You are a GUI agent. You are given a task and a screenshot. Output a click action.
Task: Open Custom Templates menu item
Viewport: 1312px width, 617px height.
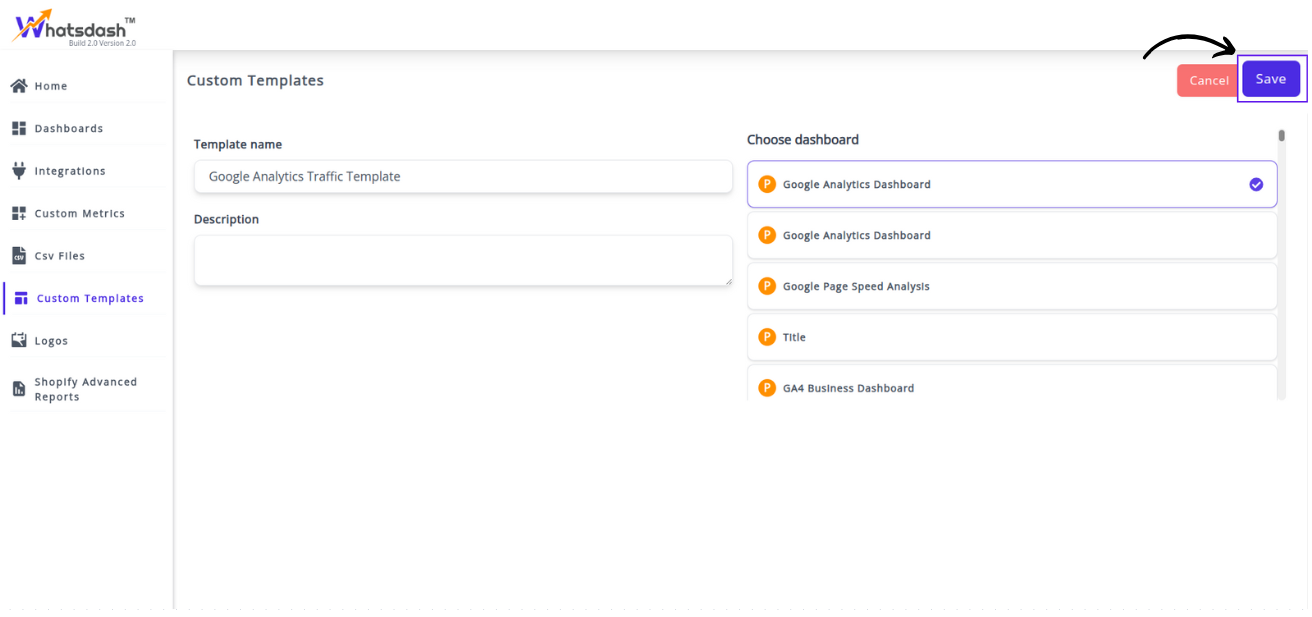(90, 298)
